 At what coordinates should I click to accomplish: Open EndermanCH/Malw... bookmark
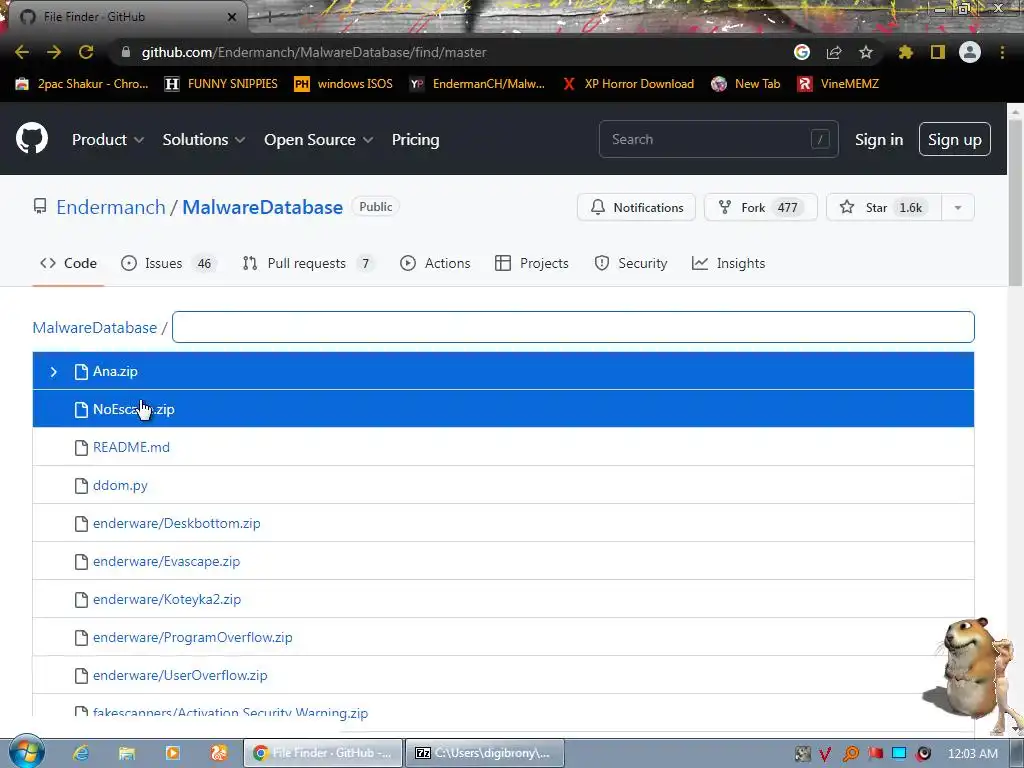point(477,84)
